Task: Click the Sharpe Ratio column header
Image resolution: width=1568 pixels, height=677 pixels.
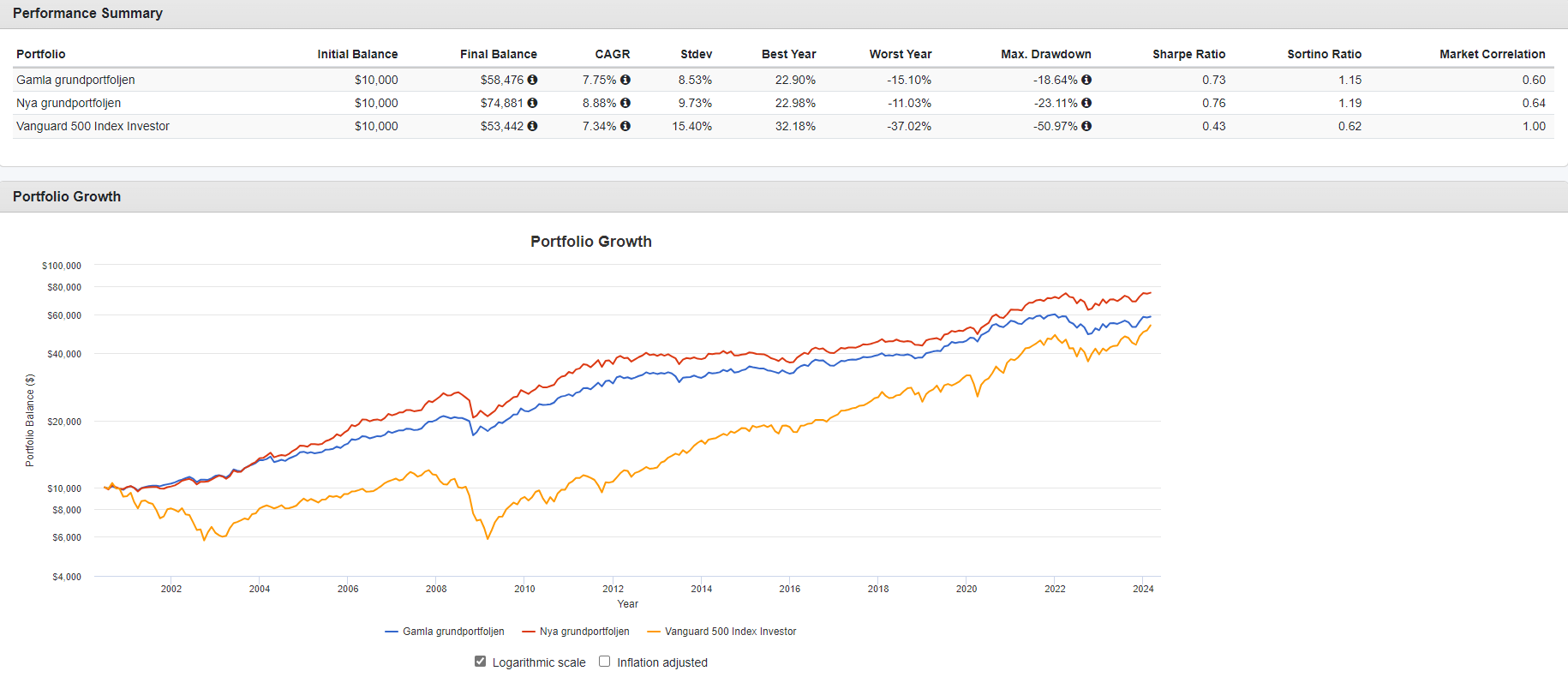Action: tap(1188, 54)
